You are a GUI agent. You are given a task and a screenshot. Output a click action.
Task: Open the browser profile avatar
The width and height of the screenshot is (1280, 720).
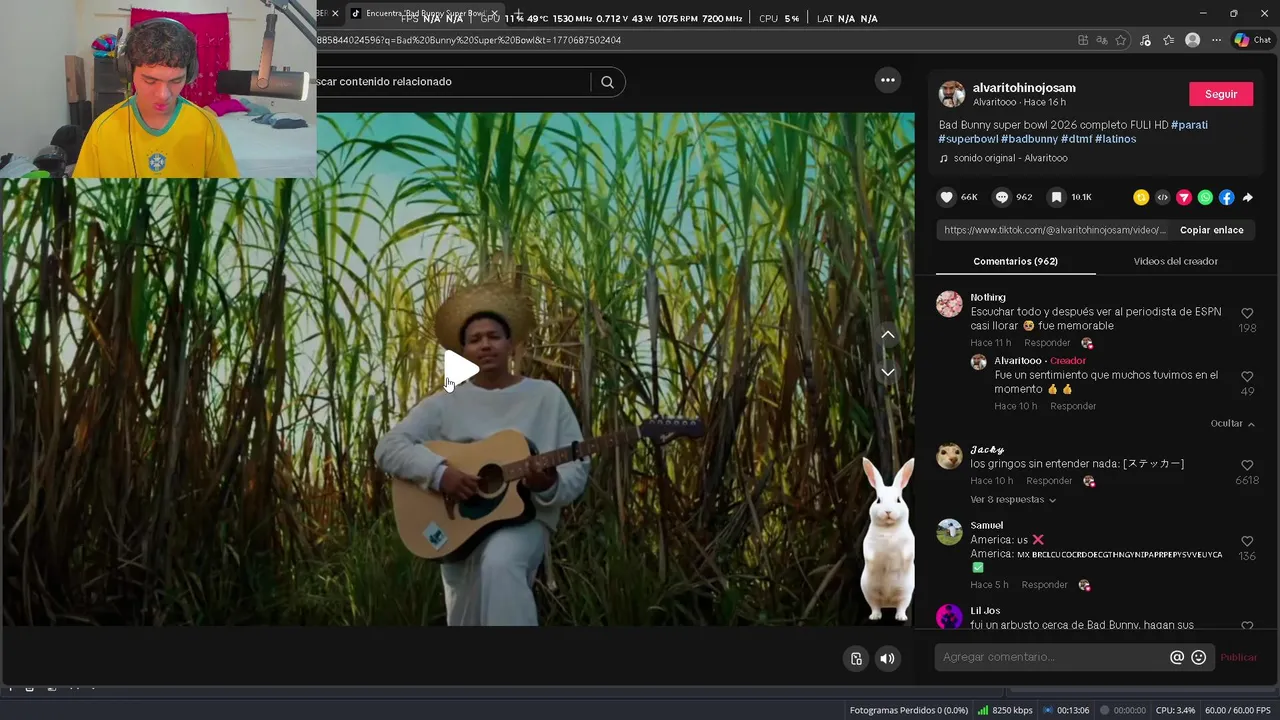[1192, 40]
